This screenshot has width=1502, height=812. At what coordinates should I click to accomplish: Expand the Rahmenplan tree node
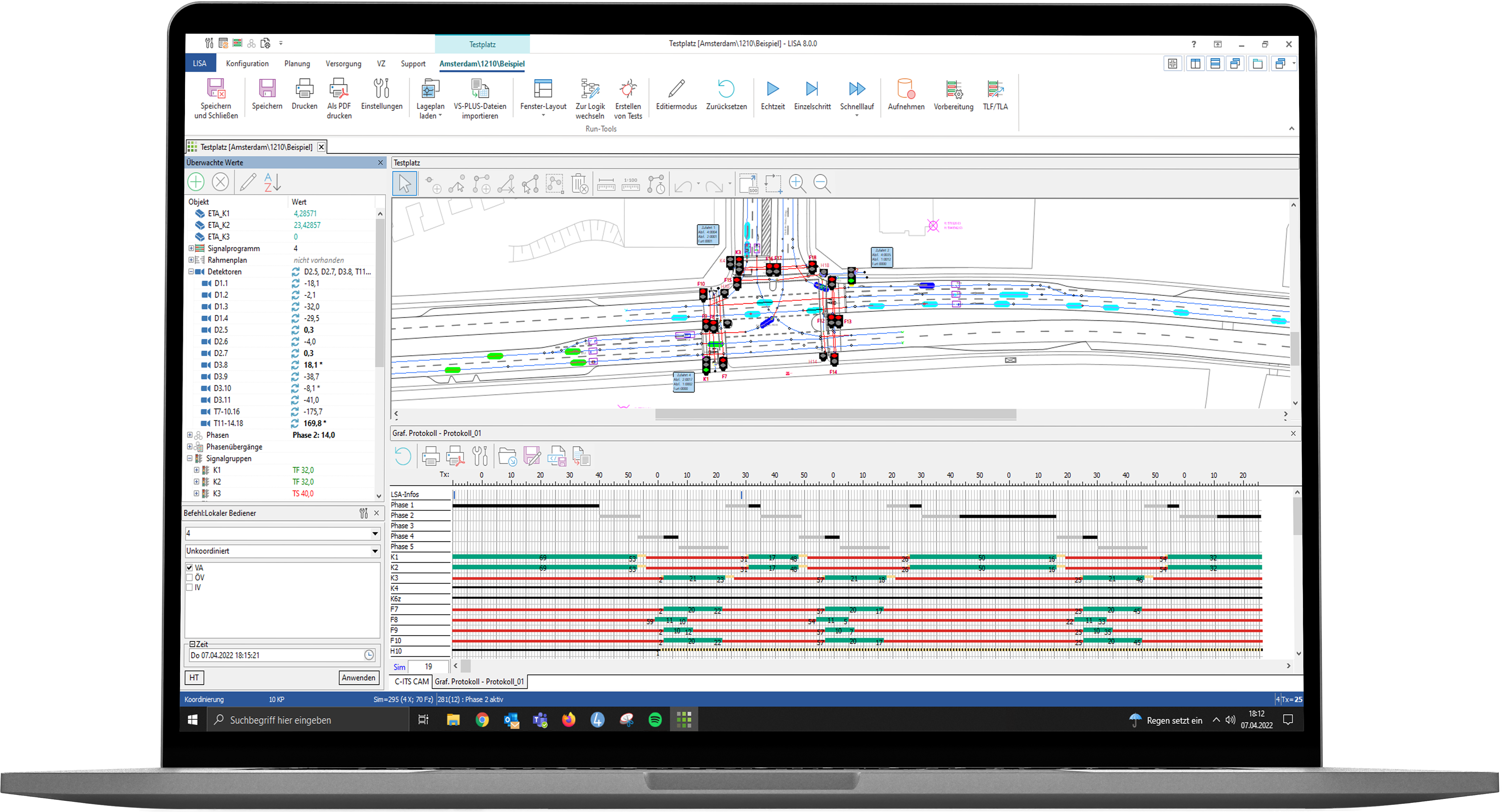point(191,261)
